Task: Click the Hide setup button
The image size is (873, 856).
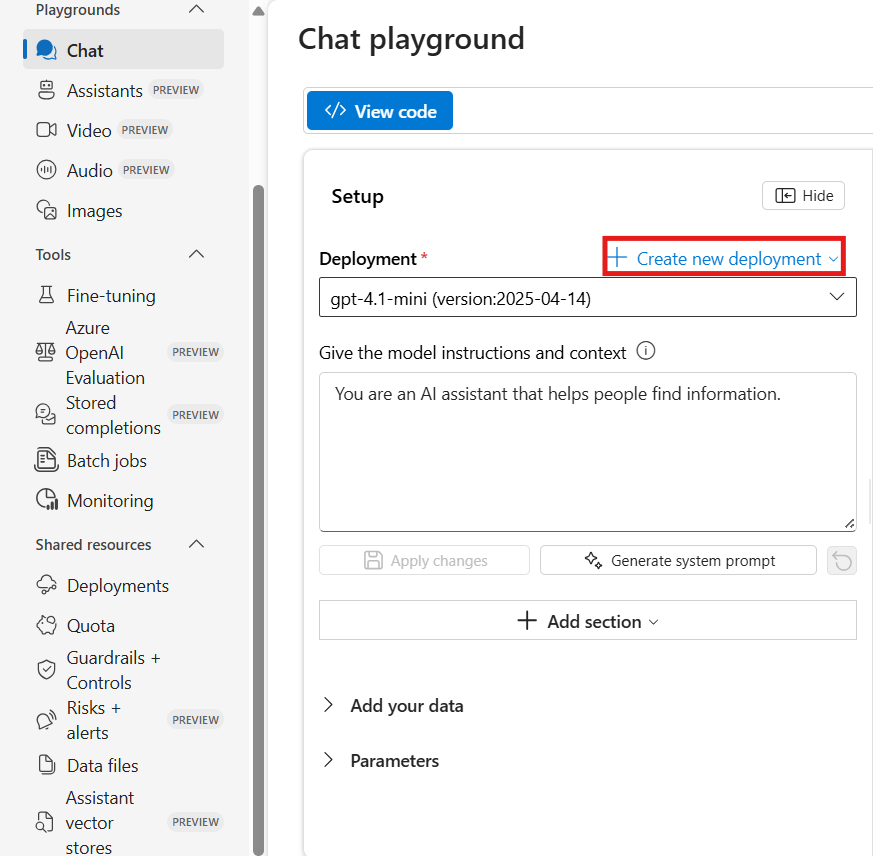Action: [x=803, y=195]
